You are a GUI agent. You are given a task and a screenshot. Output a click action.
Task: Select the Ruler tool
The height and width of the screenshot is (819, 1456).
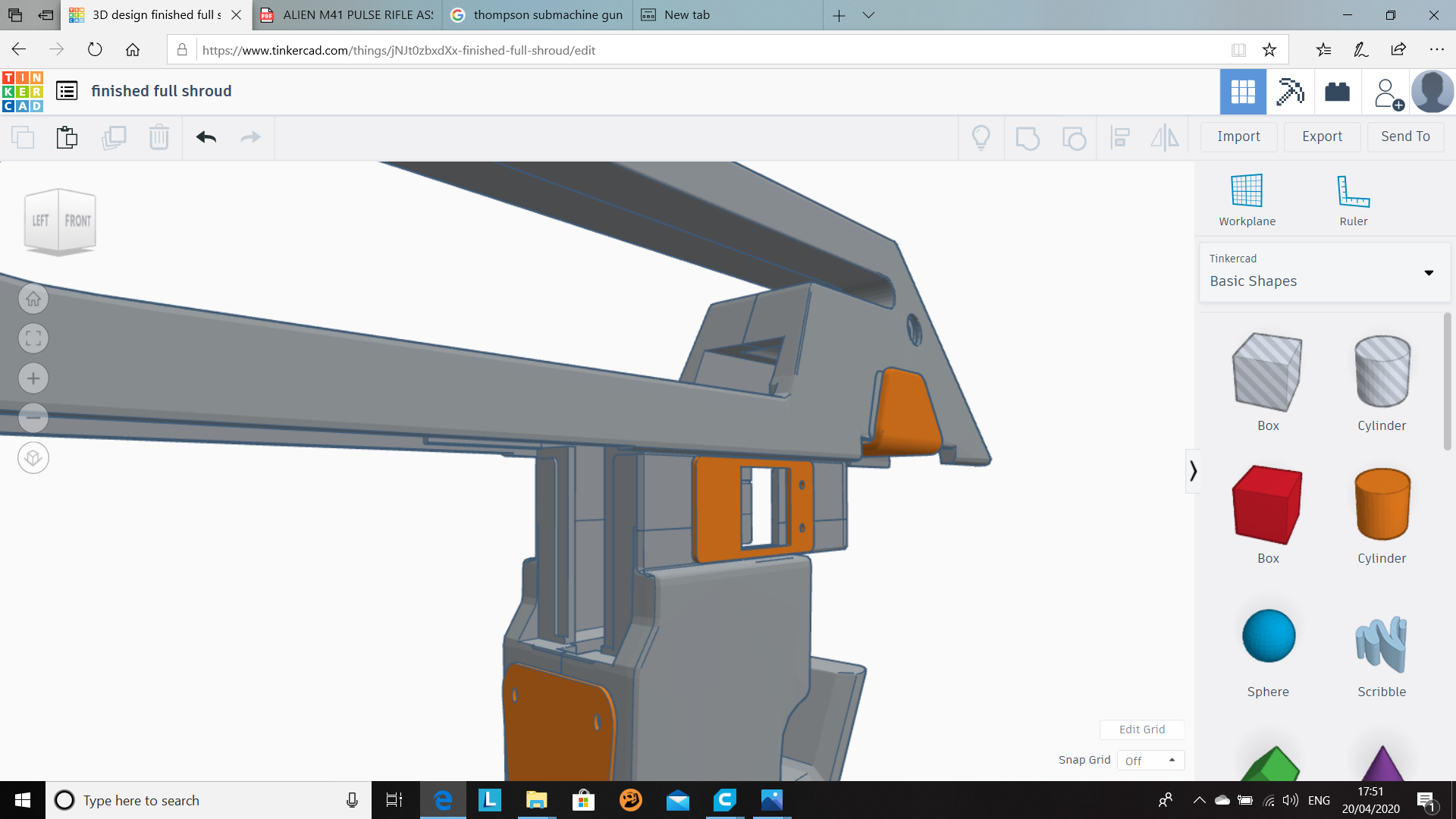[1353, 199]
